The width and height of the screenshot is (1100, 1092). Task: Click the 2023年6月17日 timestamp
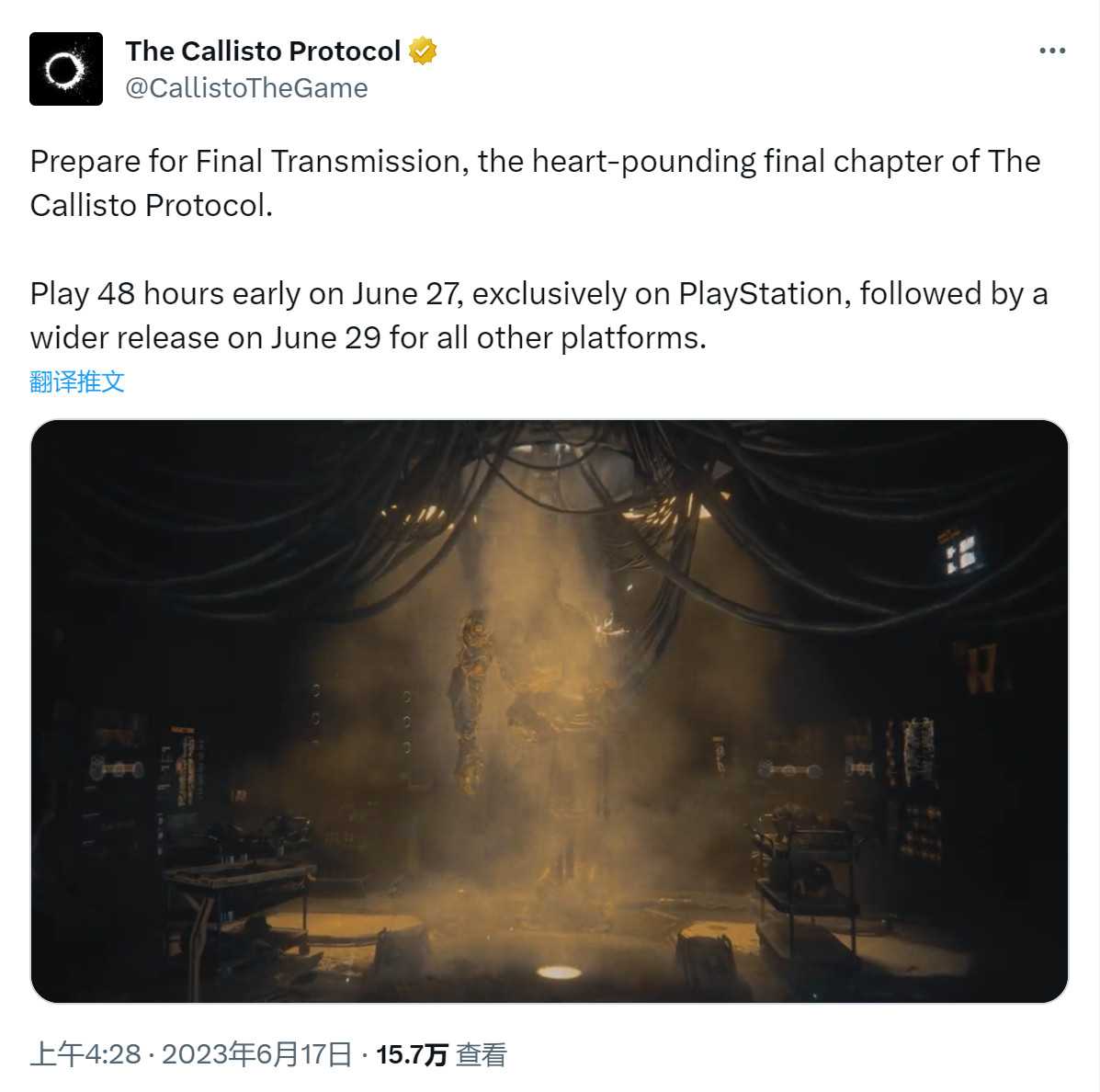(x=257, y=1054)
